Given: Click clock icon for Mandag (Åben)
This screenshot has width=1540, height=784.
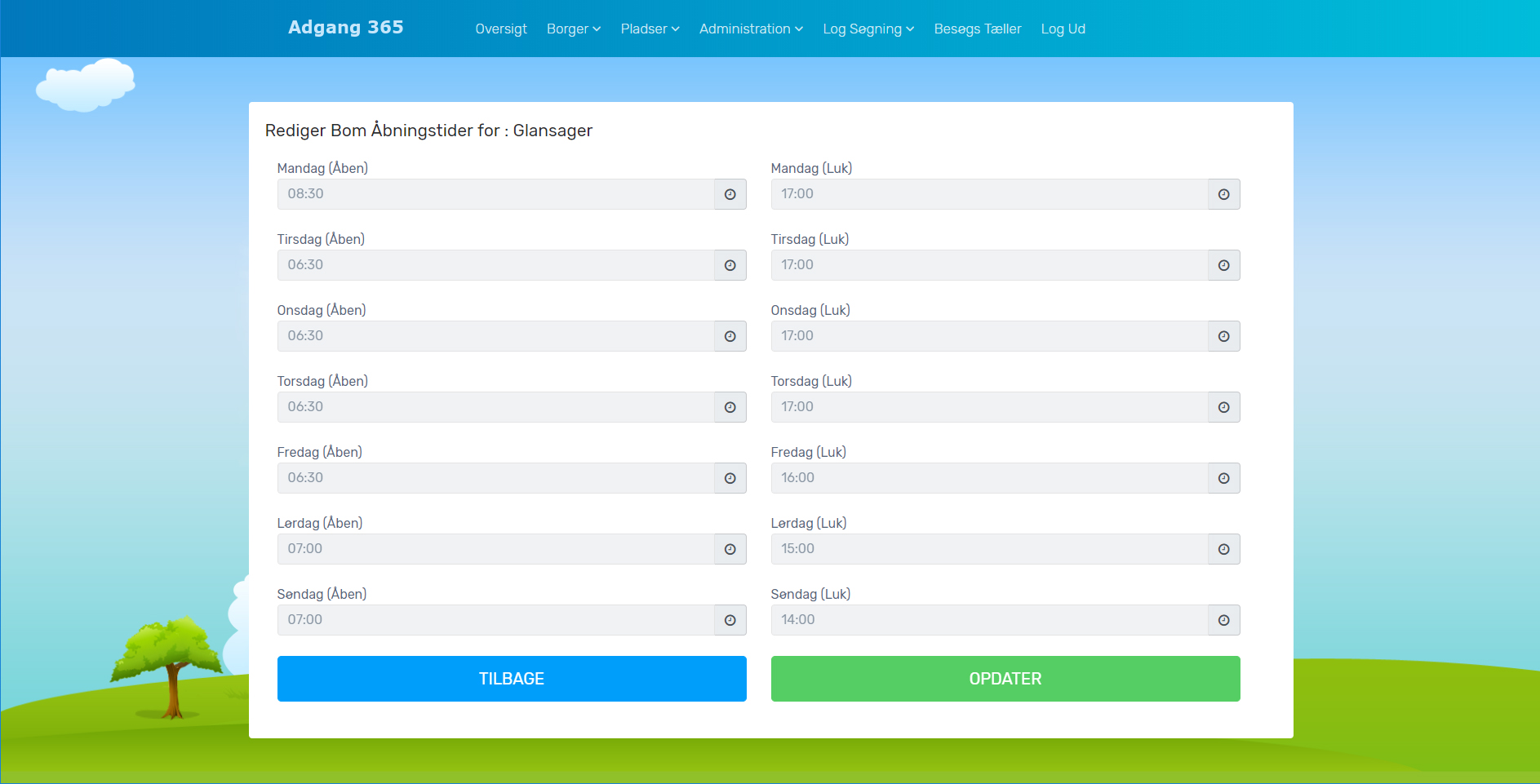Looking at the screenshot, I should click(x=730, y=194).
